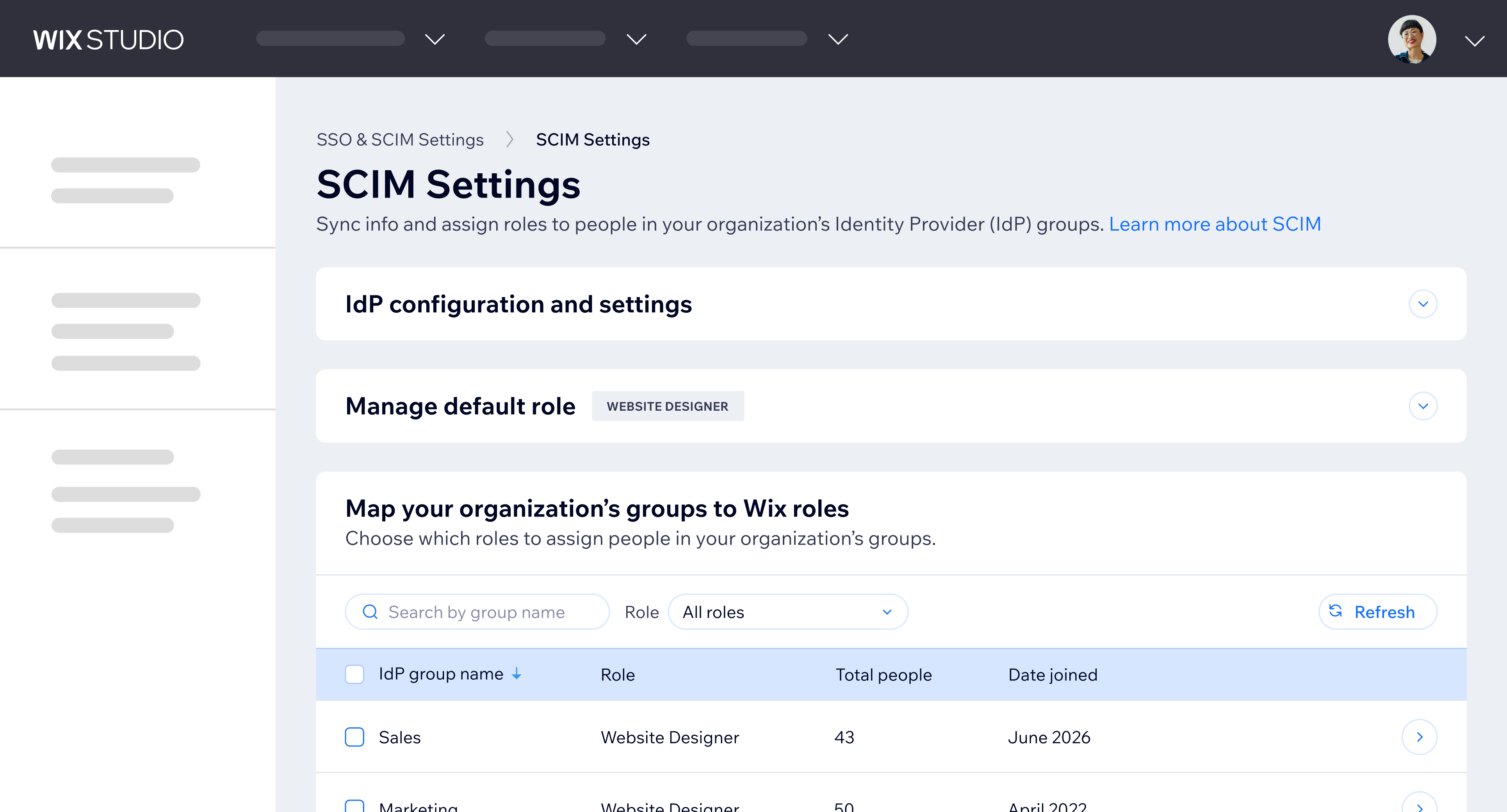Screen dimensions: 1507x812
Task: Expand the account menu chevron beside avatar
Action: tap(1474, 40)
